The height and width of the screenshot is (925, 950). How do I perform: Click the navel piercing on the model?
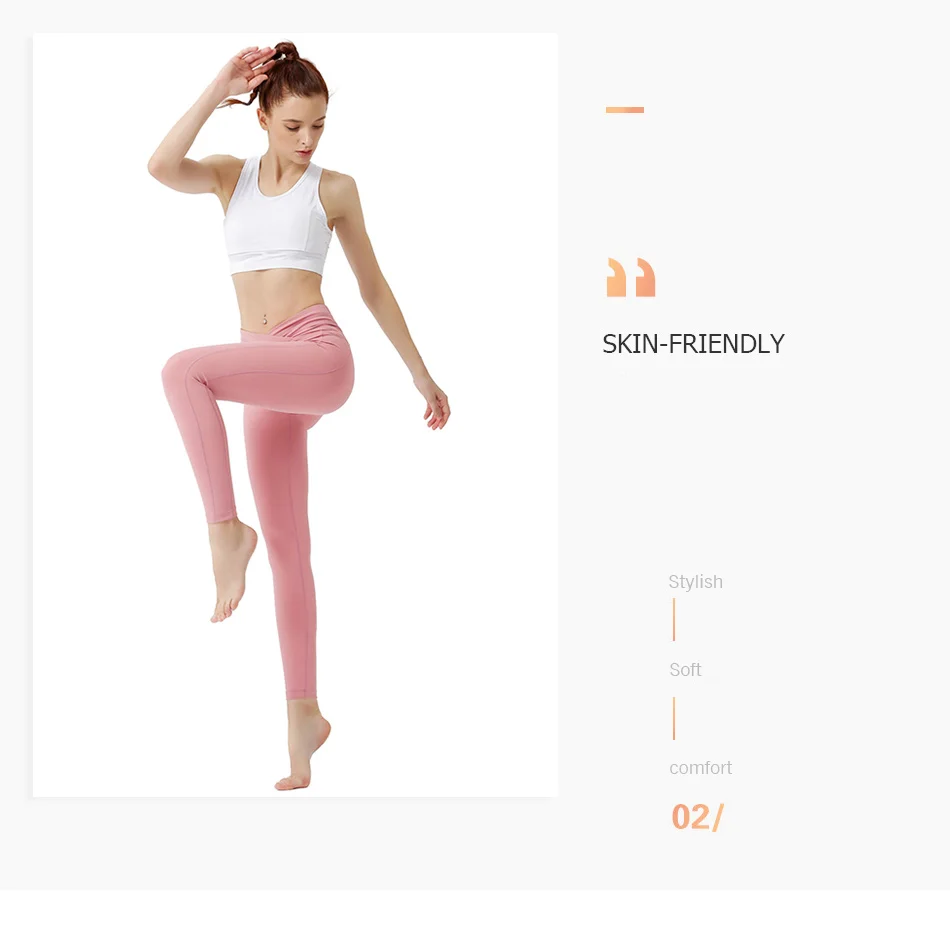coord(265,319)
